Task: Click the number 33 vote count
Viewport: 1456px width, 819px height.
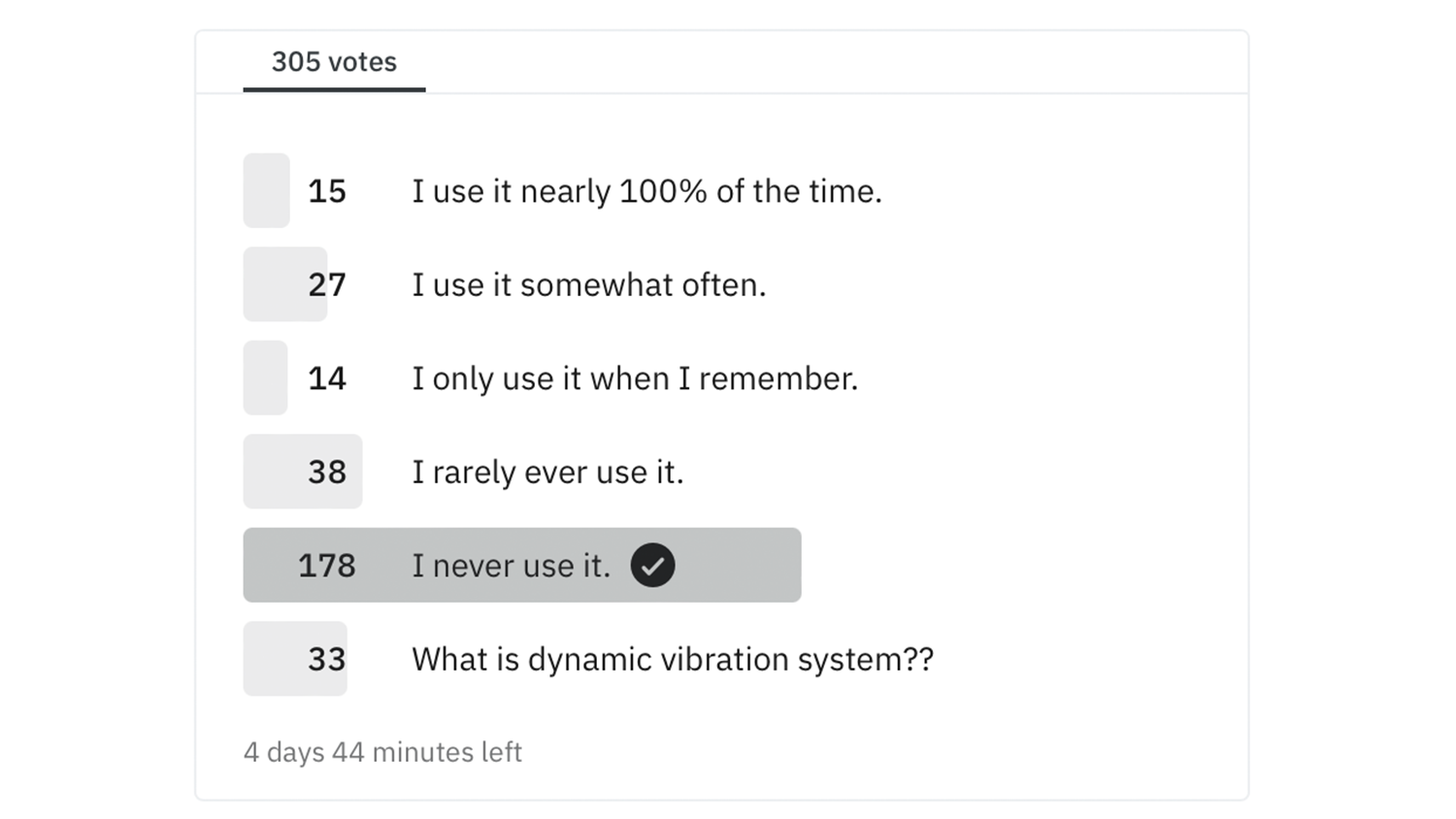Action: (x=327, y=659)
